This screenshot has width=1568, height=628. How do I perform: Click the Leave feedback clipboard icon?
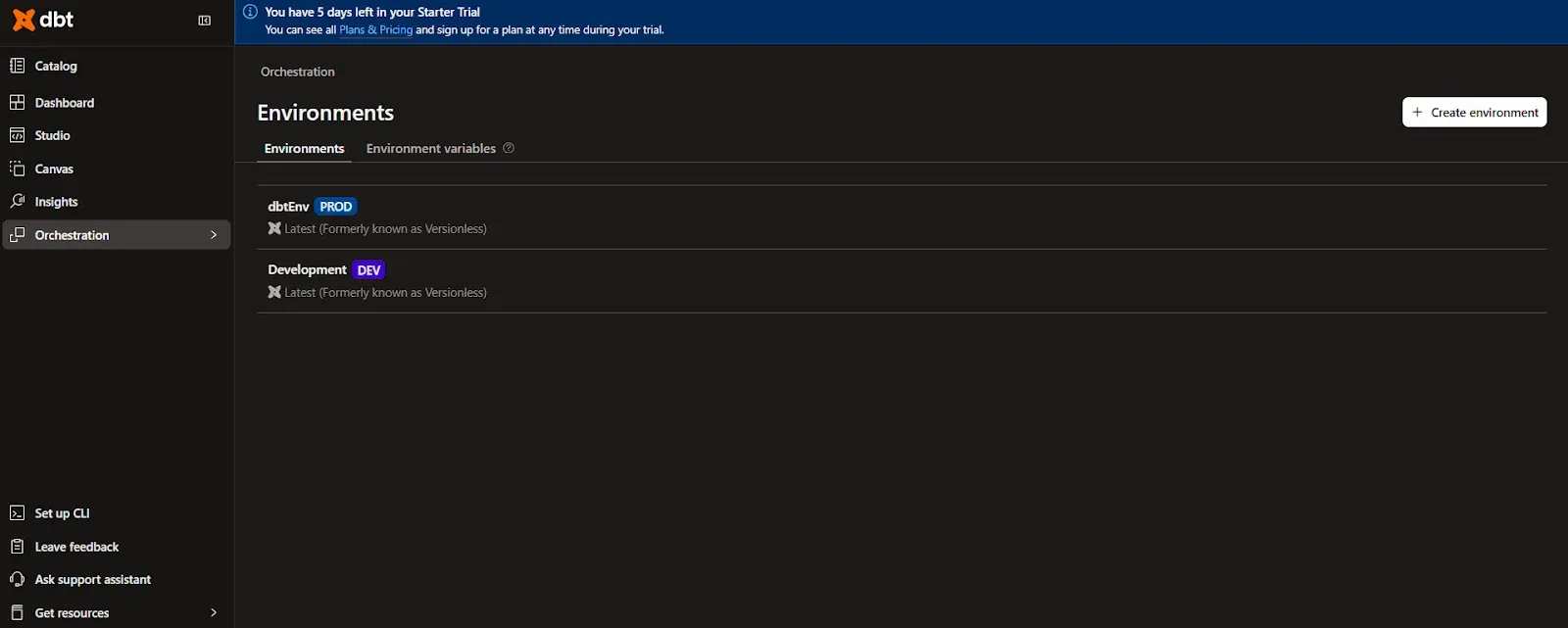[17, 547]
